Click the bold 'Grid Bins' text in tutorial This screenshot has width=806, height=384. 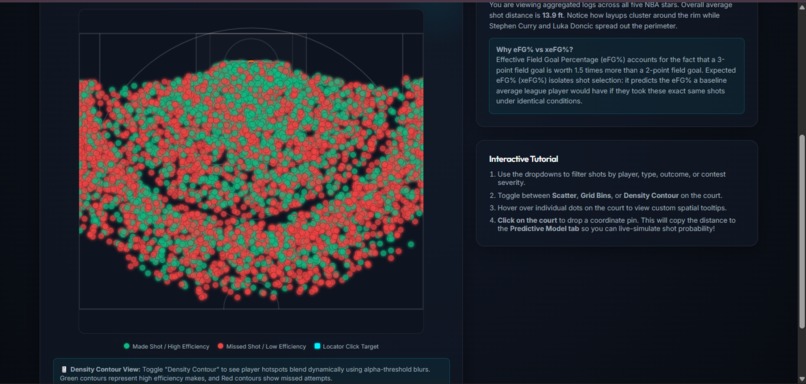pyautogui.click(x=596, y=195)
